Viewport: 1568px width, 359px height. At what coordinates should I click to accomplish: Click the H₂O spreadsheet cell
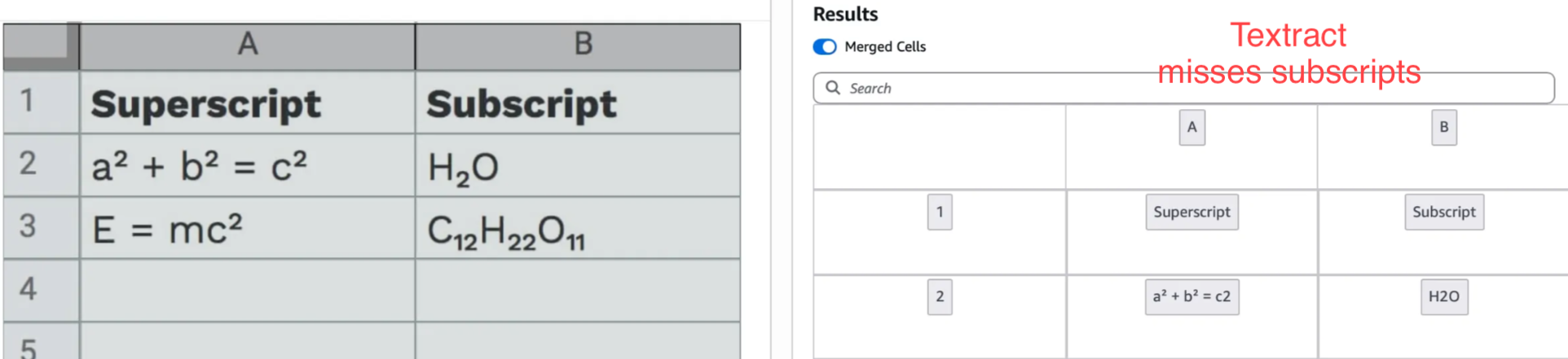coord(577,166)
